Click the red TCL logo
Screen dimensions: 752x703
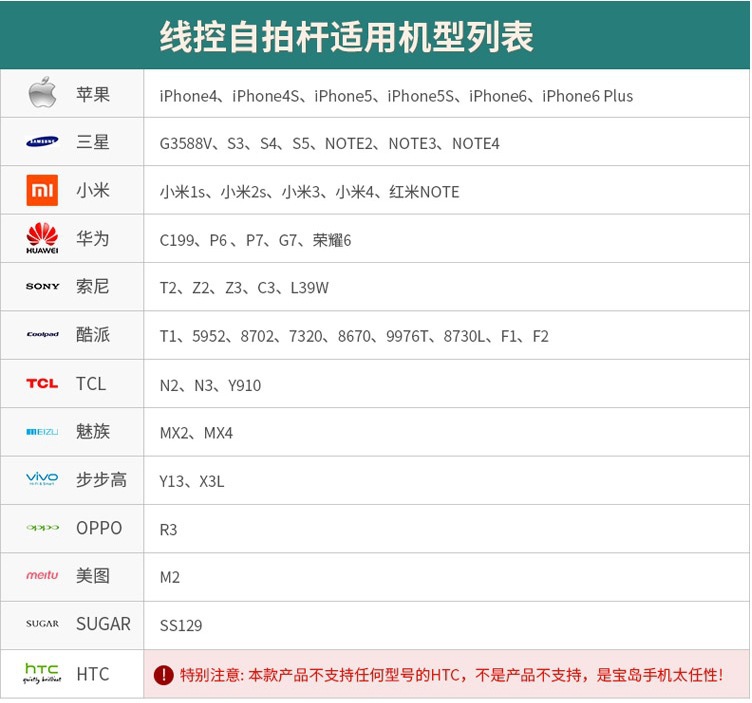42,383
